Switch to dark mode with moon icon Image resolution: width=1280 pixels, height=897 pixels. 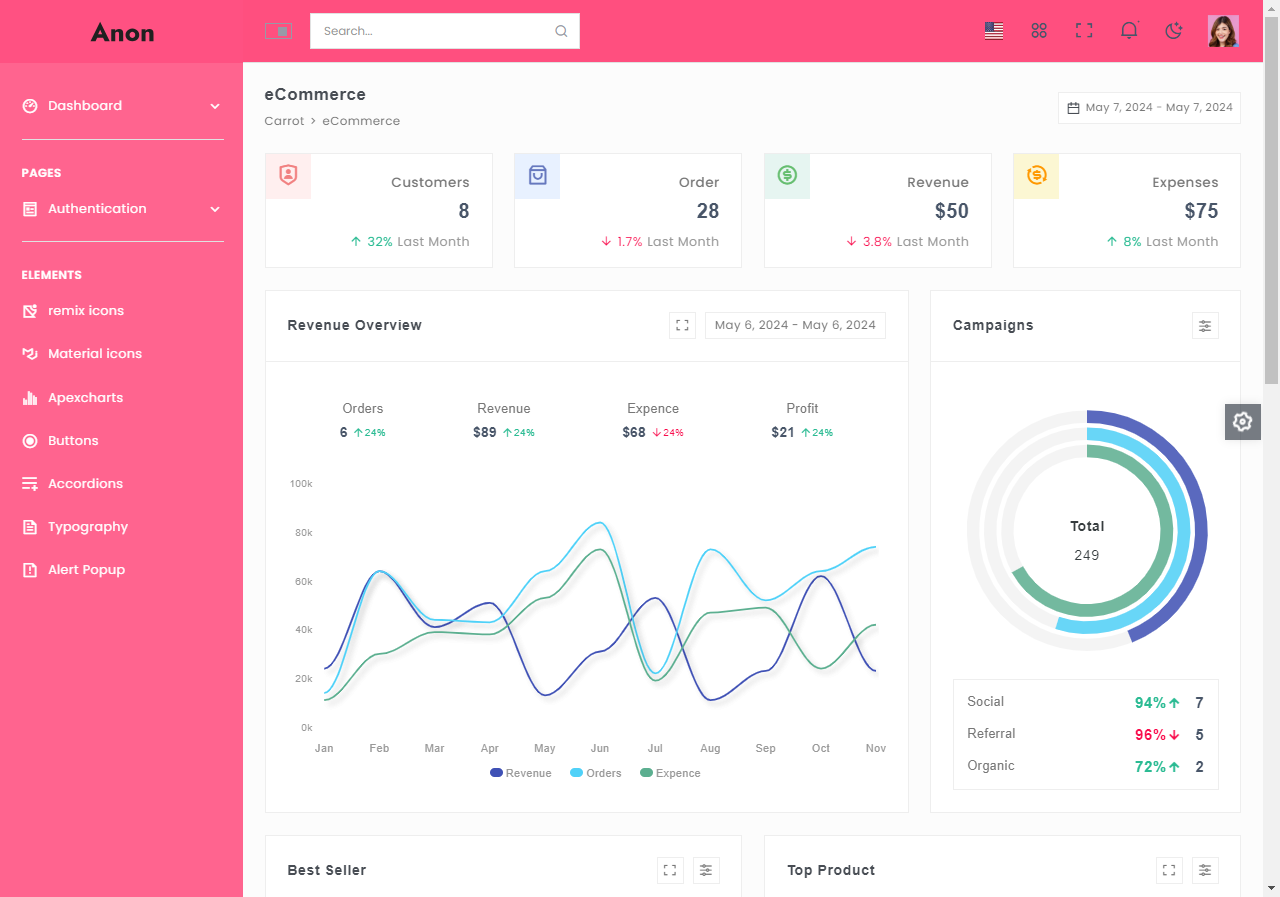(x=1174, y=31)
